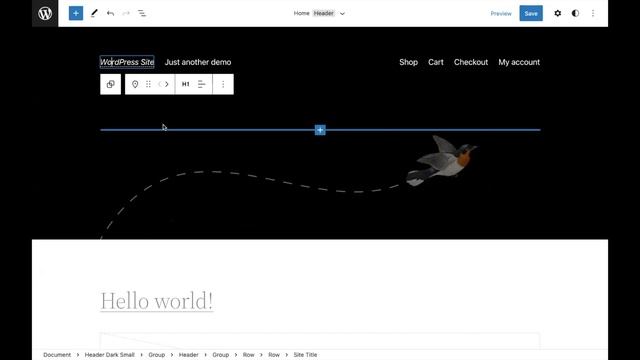Viewport: 640px width, 360px height.
Task: Edit the WordPress Site title text
Action: pos(127,62)
